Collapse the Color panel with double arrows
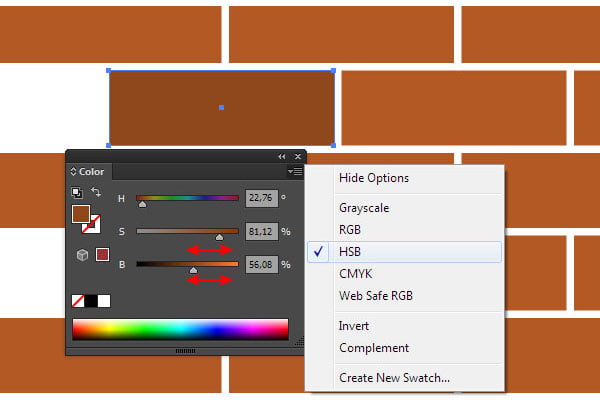The width and height of the screenshot is (600, 413). point(282,157)
